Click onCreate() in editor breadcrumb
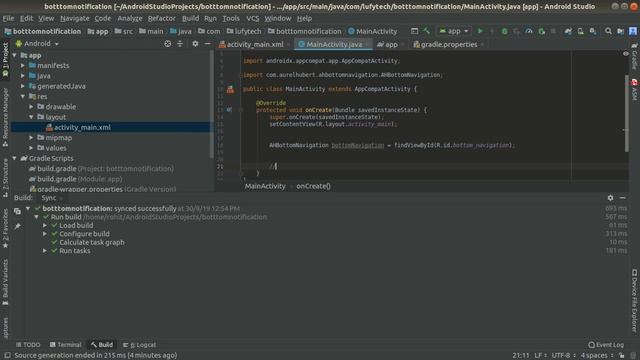Image resolution: width=640 pixels, height=360 pixels. point(313,186)
